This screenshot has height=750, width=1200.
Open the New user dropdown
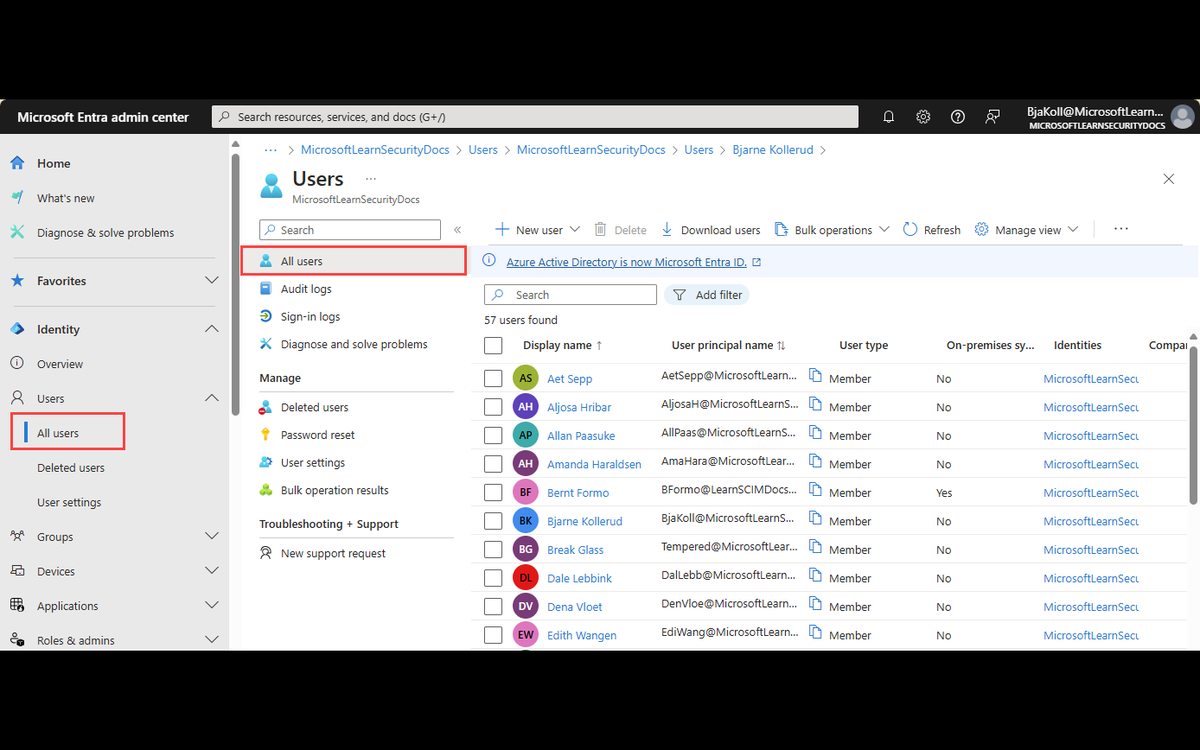[537, 230]
